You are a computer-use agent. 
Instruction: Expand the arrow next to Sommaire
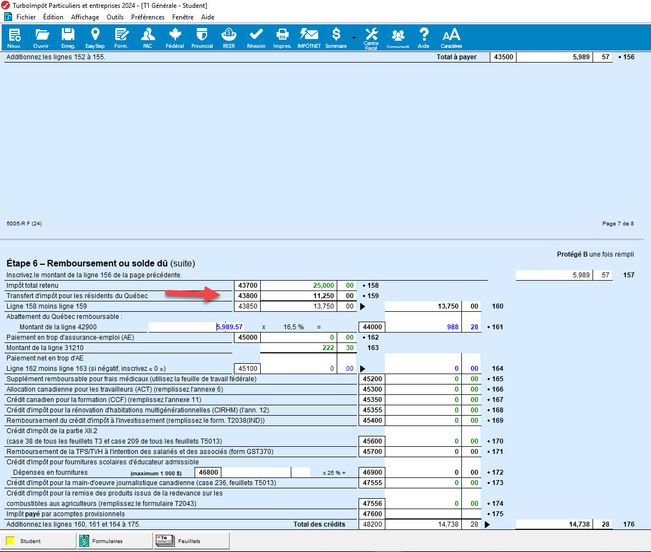[x=354, y=38]
